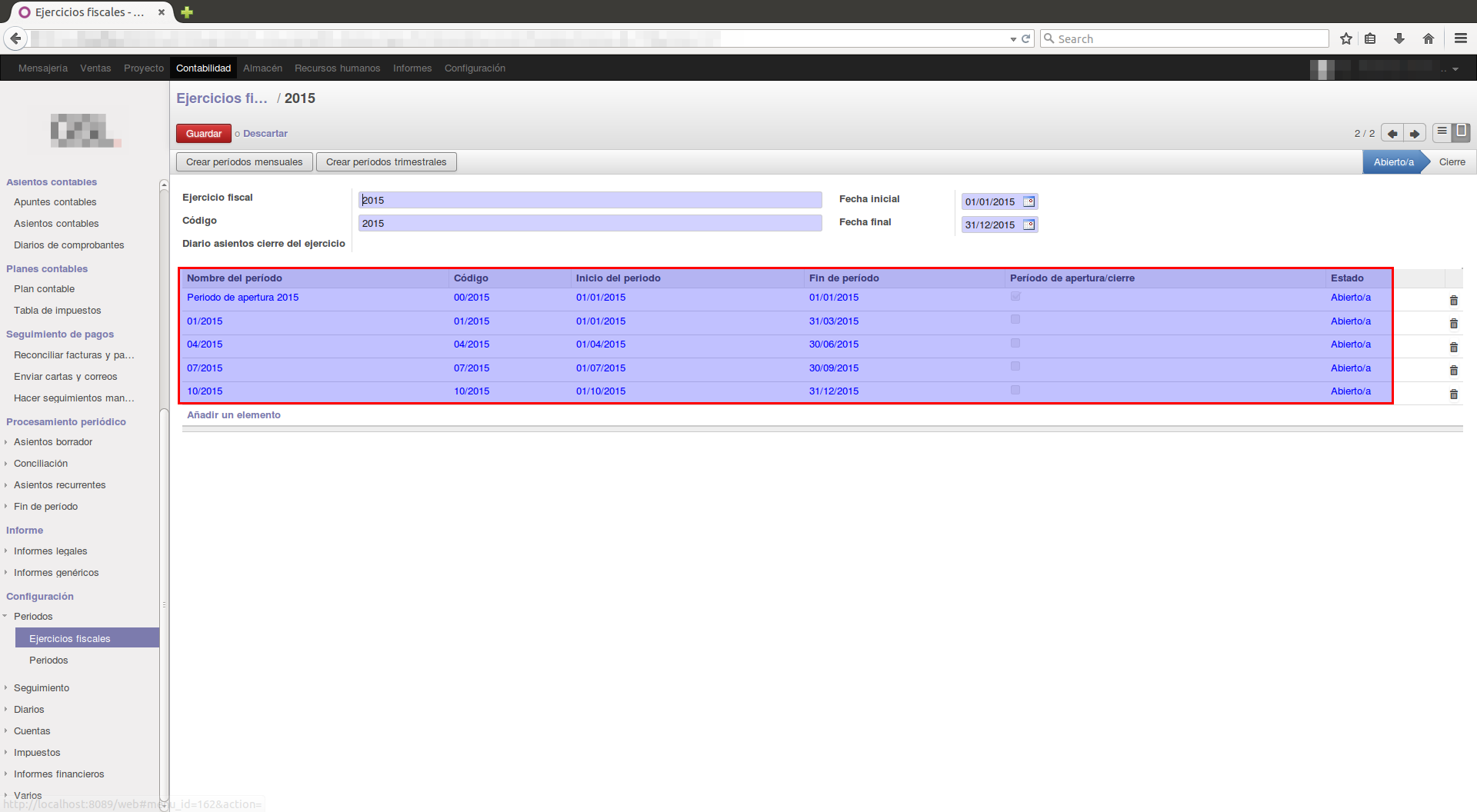
Task: Expand Informes legales menu
Action: tap(50, 551)
